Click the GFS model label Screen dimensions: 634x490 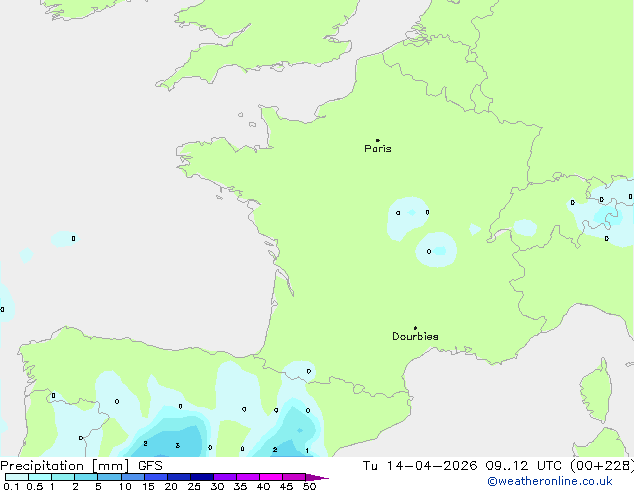tap(150, 466)
